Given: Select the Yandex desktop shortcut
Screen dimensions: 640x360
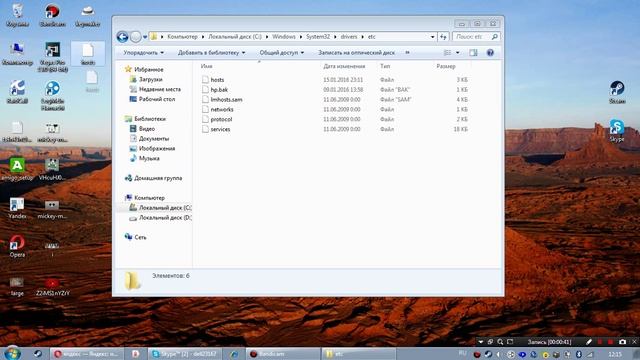Looking at the screenshot, I should point(17,209).
